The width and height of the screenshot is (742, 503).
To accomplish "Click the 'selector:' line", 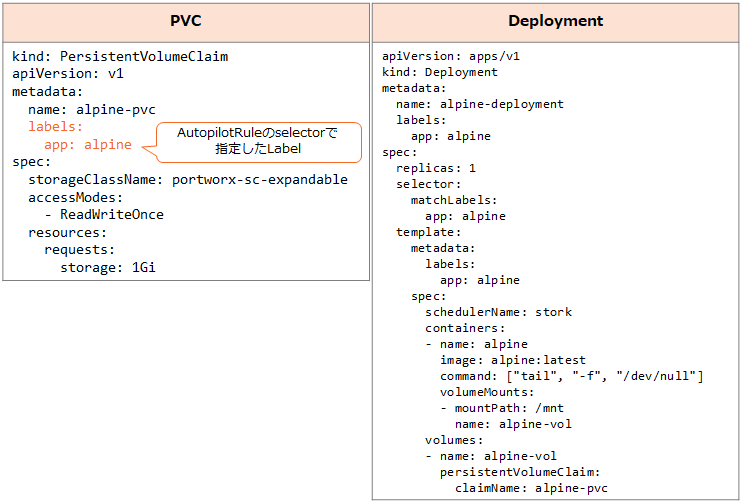I will point(429,184).
